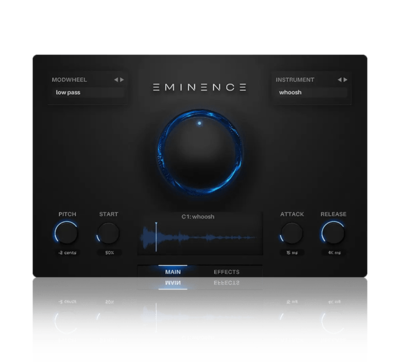Select next Instrument arrow
This screenshot has width=400, height=362.
point(345,80)
